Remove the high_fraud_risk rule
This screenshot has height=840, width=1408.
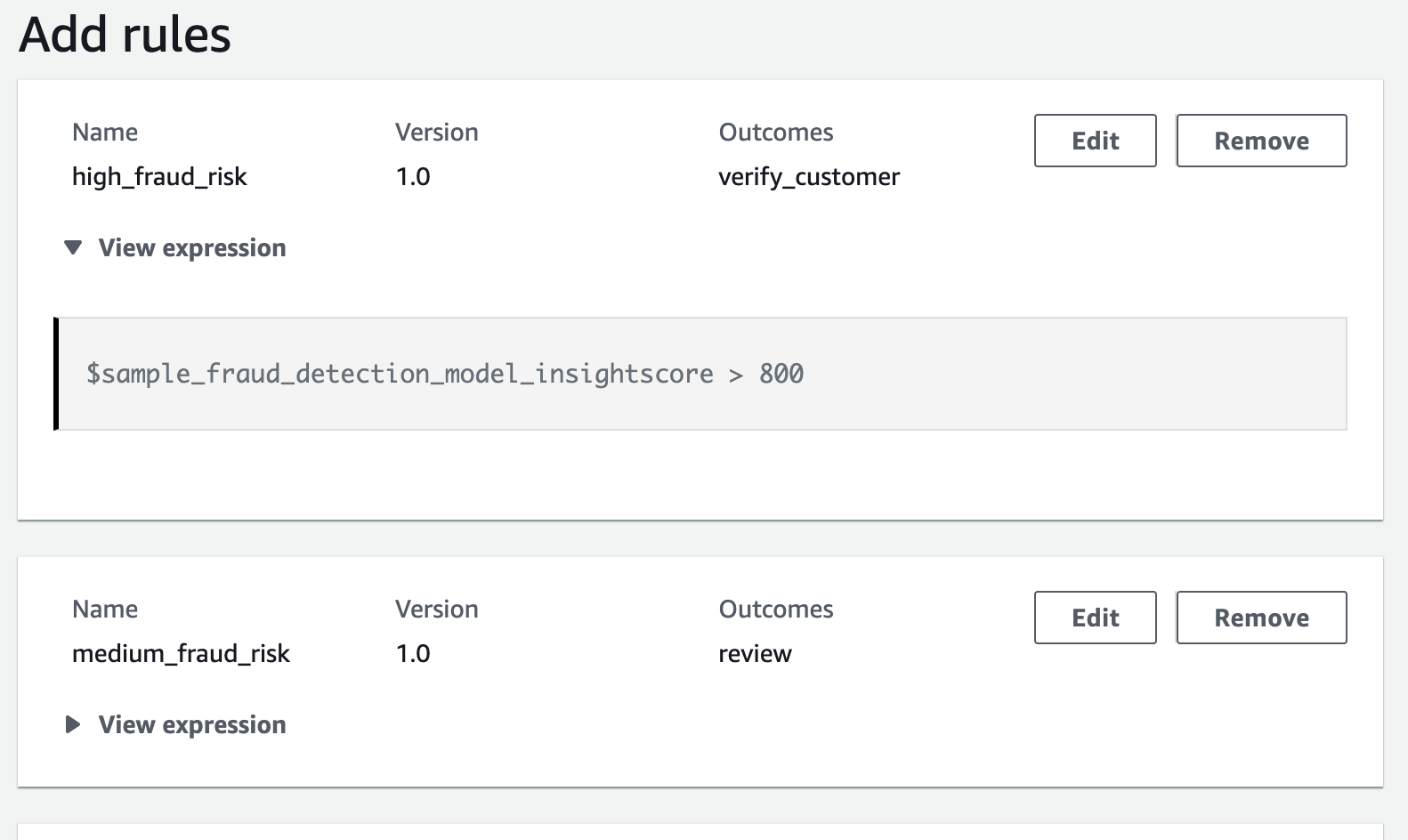coord(1260,141)
